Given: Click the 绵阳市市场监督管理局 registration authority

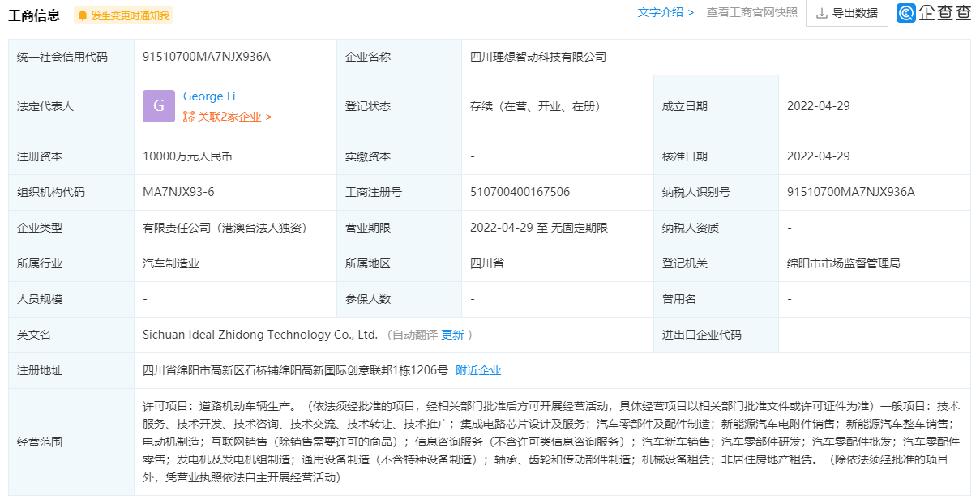Looking at the screenshot, I should 843,263.
